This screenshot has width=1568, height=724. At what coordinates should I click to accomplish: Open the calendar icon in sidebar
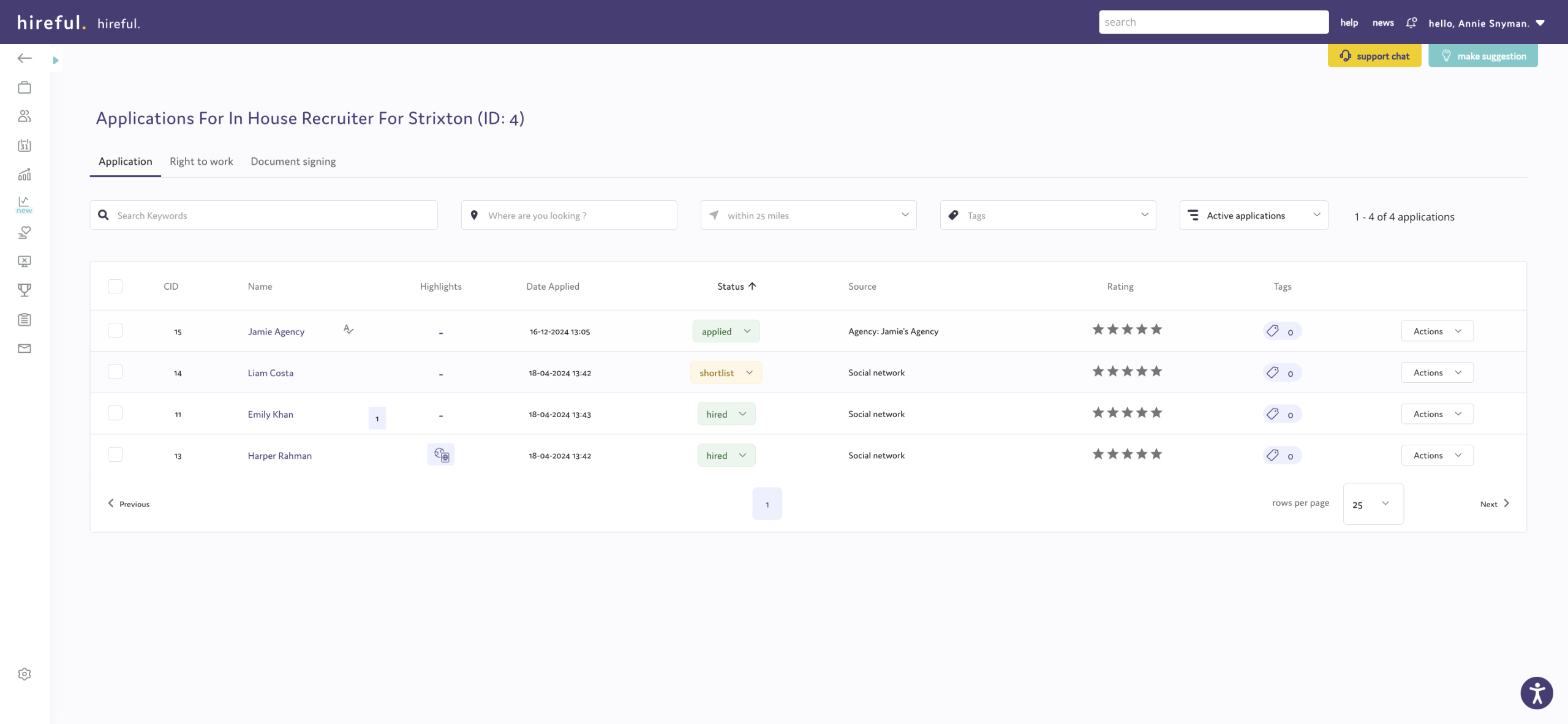24,145
